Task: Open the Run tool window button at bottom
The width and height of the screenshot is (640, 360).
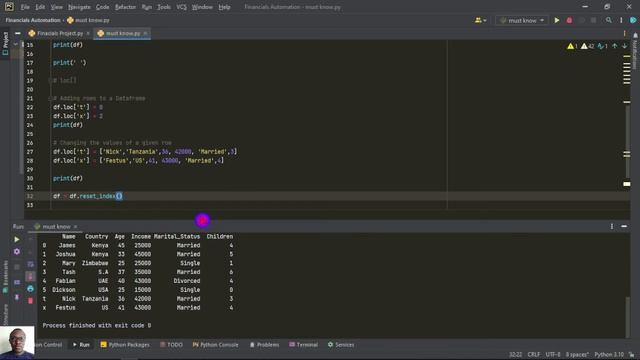Action: [x=81, y=345]
